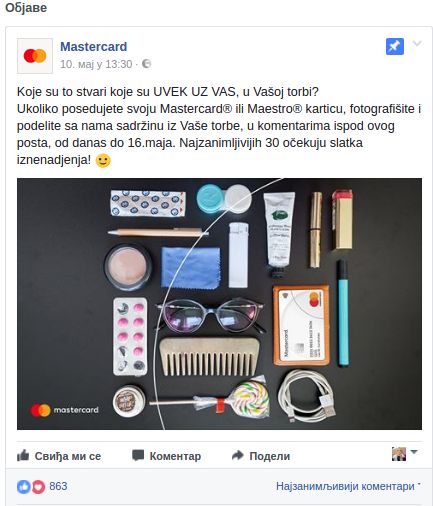Click the profile avatar next to Подели
This screenshot has height=506, width=433.
[399, 454]
